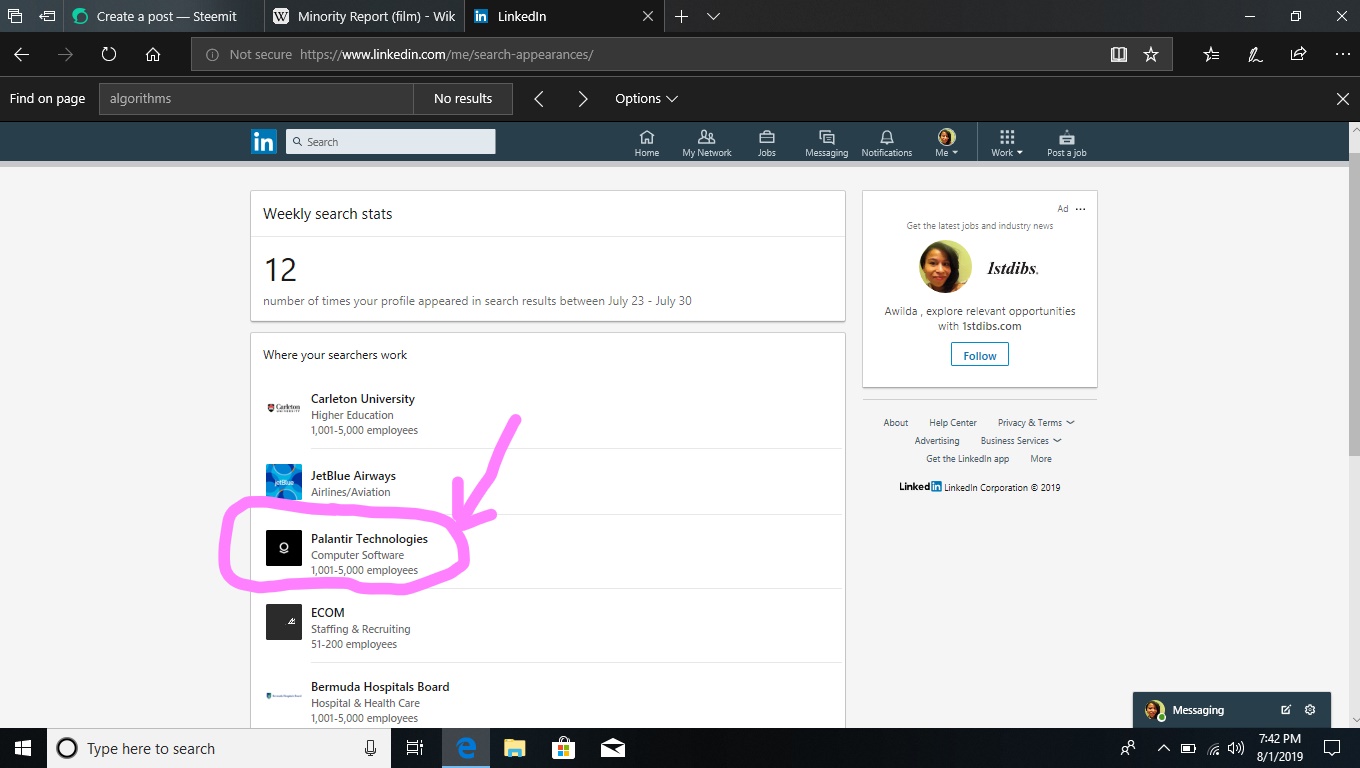Open LinkedIn Home icon
The image size is (1360, 768).
[646, 143]
